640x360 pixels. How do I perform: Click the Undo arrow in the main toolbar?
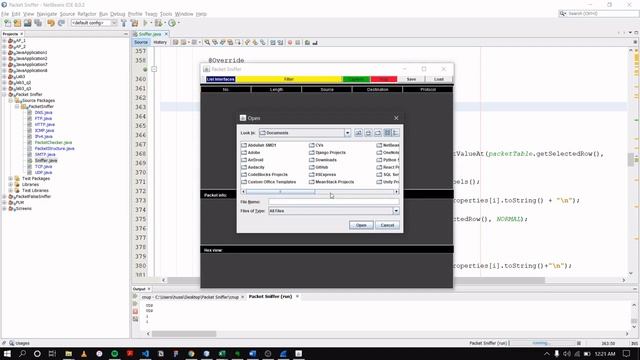(51, 23)
